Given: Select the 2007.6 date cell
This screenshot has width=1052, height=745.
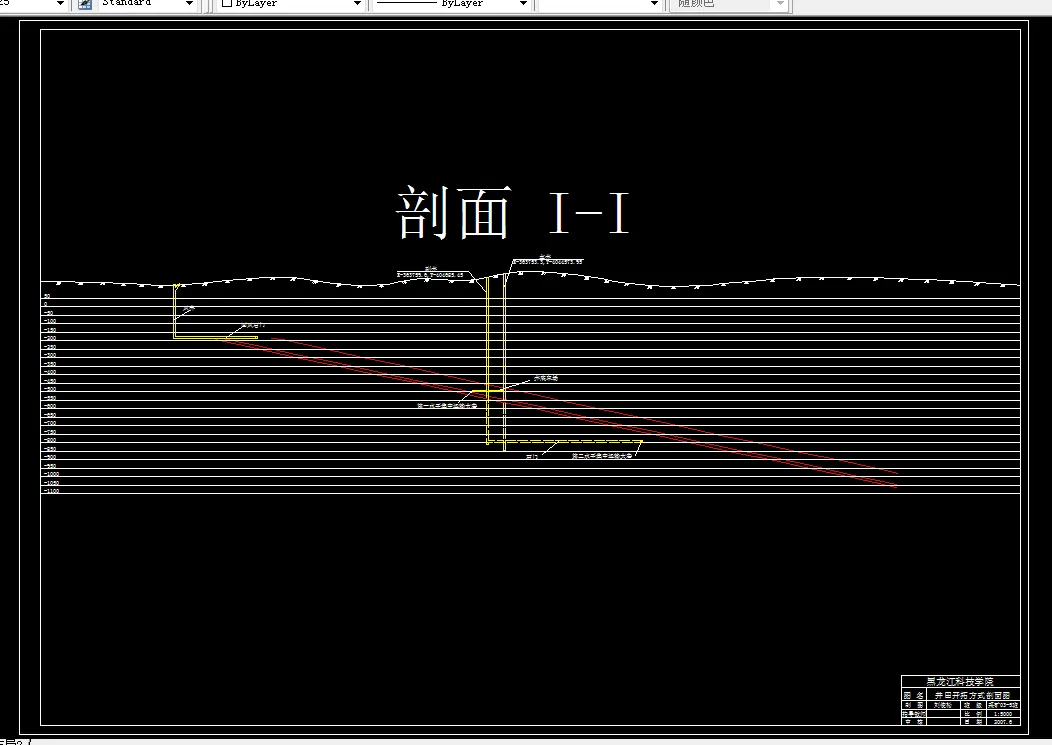Looking at the screenshot, I should (1003, 722).
